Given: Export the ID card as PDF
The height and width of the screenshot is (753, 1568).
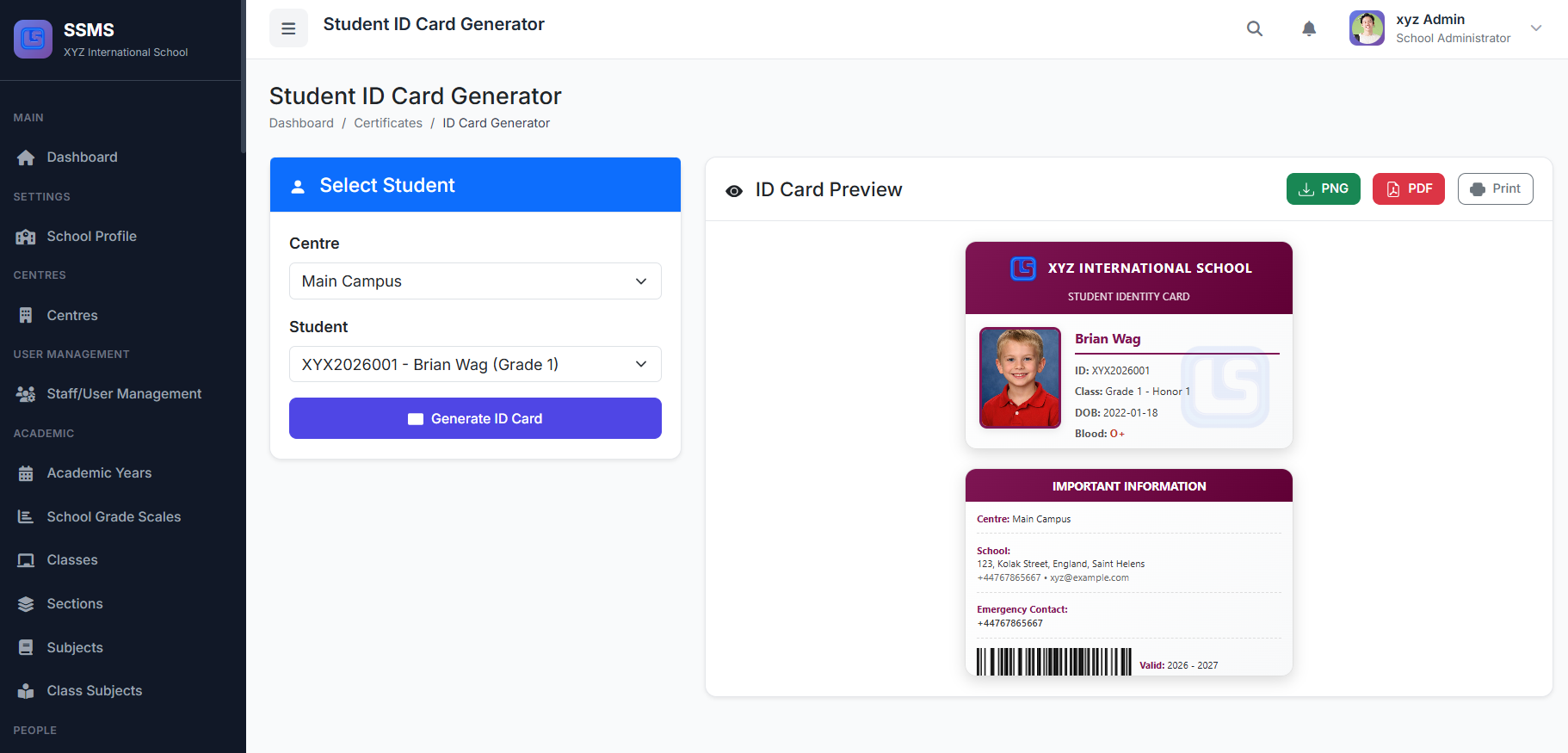Looking at the screenshot, I should tap(1408, 188).
